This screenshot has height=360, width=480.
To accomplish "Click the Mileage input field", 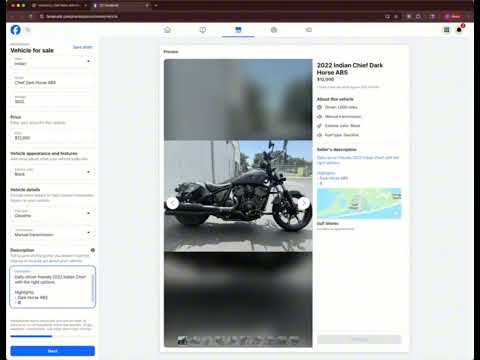I will (52, 100).
